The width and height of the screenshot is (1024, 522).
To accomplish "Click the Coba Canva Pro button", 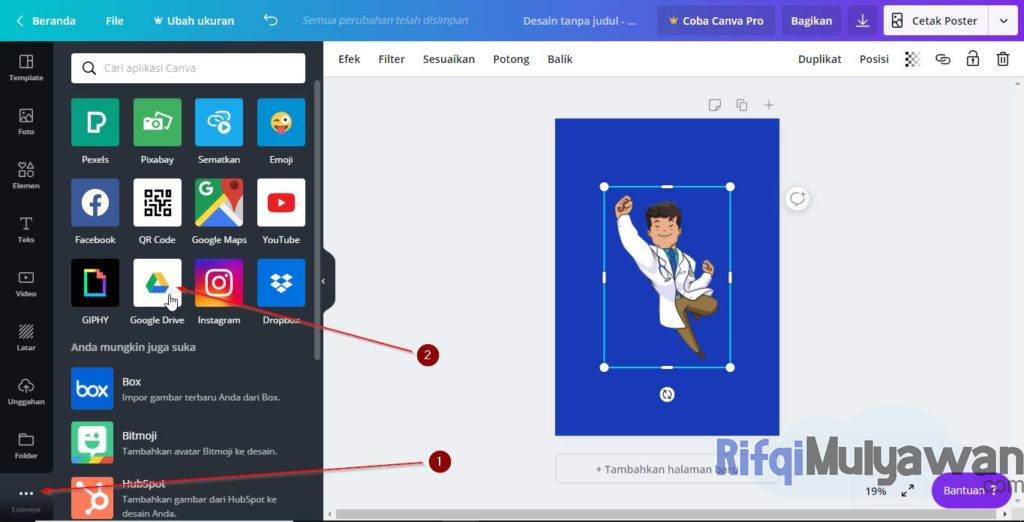I will click(x=716, y=21).
